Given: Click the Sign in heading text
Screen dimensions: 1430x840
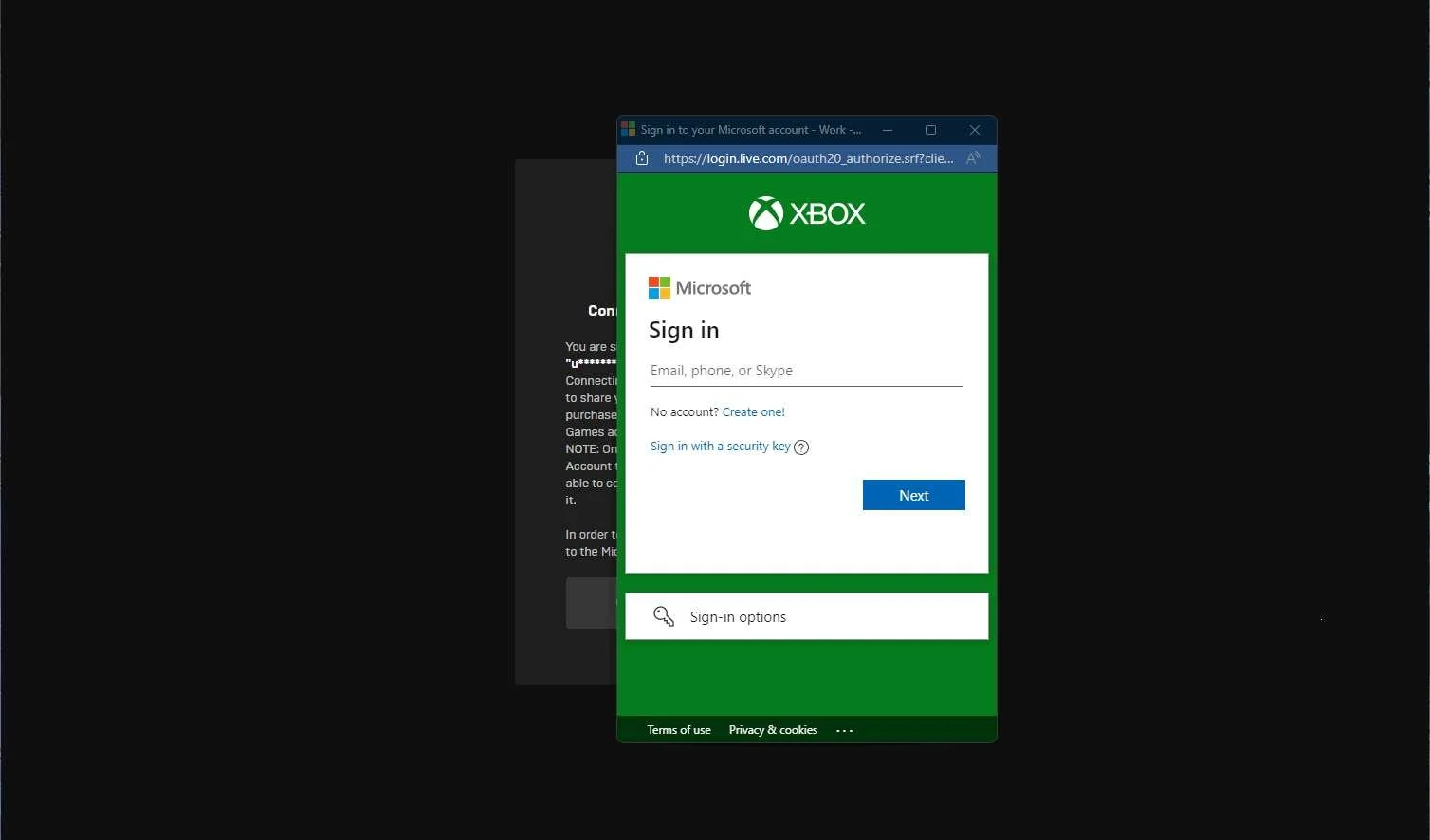Looking at the screenshot, I should (684, 330).
